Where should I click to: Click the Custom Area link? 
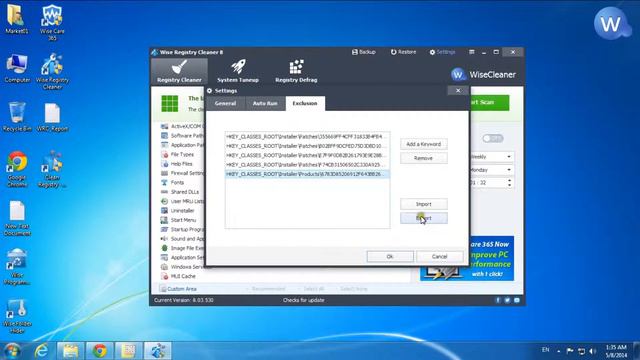(178, 289)
